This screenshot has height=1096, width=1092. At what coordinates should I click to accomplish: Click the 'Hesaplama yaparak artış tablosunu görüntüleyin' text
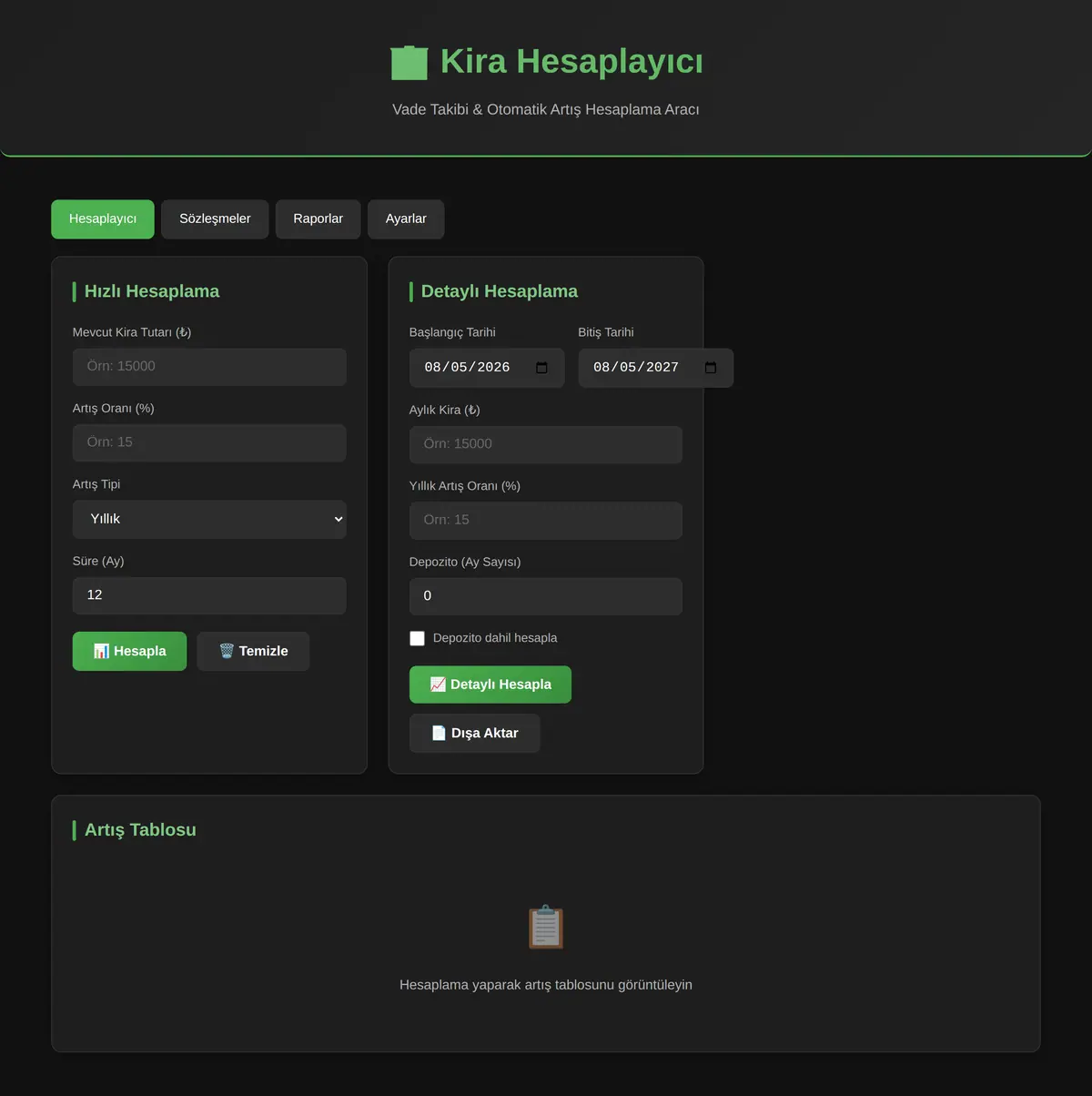tap(546, 985)
